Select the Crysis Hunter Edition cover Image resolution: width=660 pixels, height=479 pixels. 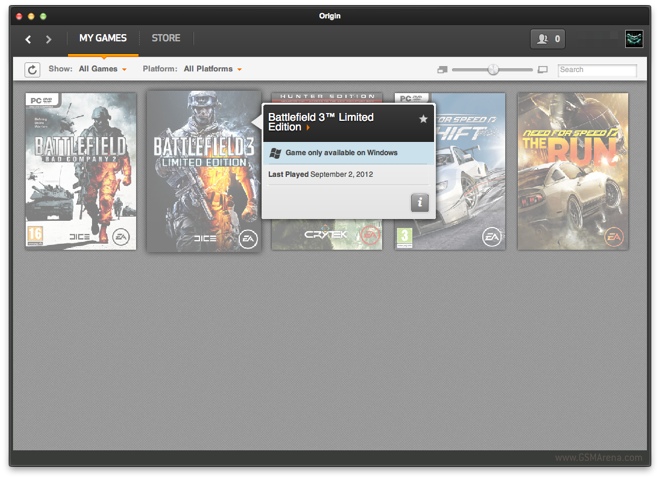point(327,234)
